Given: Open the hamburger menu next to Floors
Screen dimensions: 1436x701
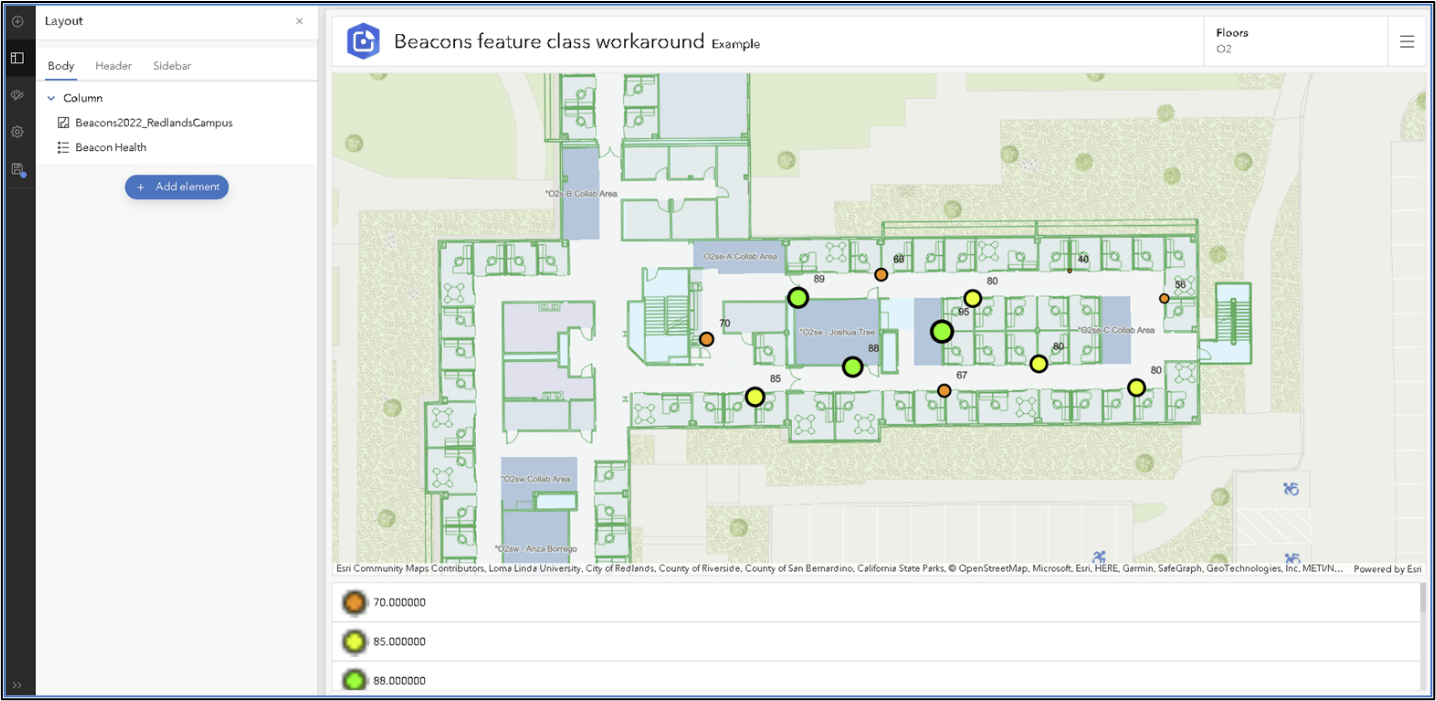Looking at the screenshot, I should [1408, 41].
